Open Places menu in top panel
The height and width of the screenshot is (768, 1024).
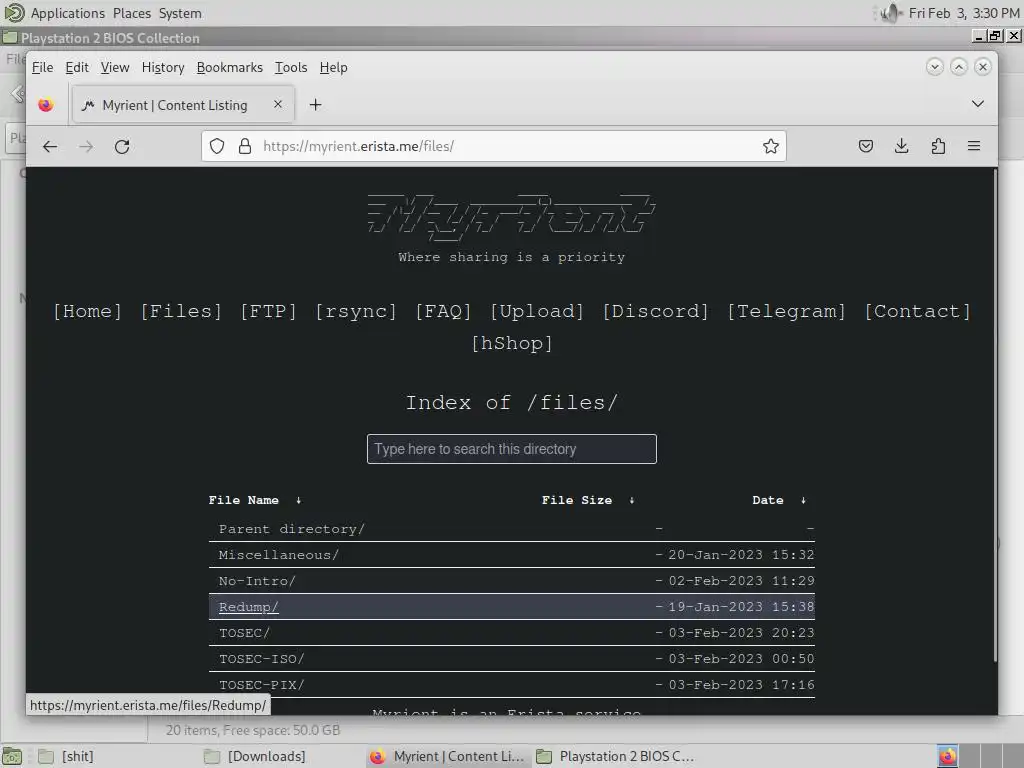pyautogui.click(x=132, y=13)
